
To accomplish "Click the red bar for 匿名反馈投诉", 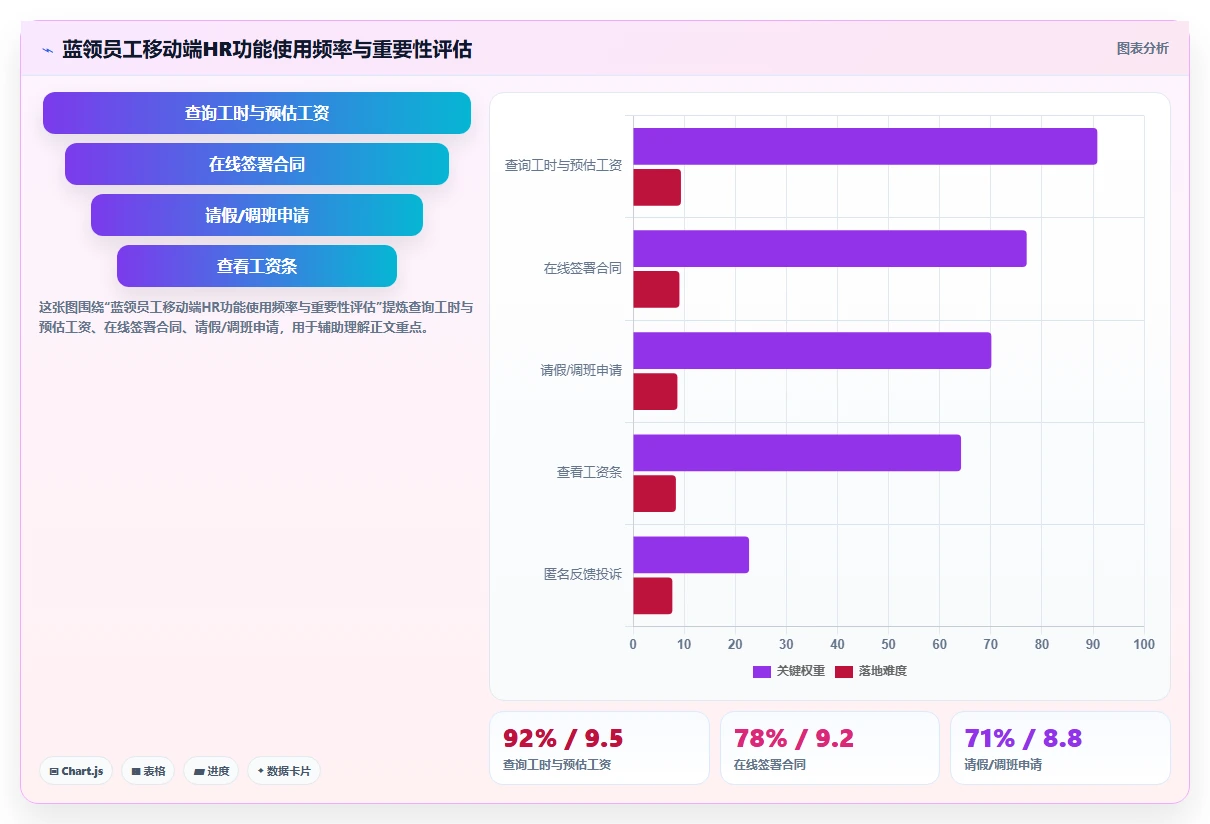I will pos(652,596).
